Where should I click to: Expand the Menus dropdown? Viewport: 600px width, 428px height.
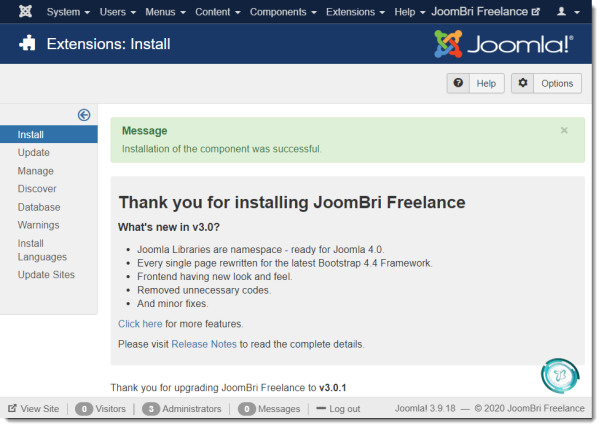click(165, 12)
